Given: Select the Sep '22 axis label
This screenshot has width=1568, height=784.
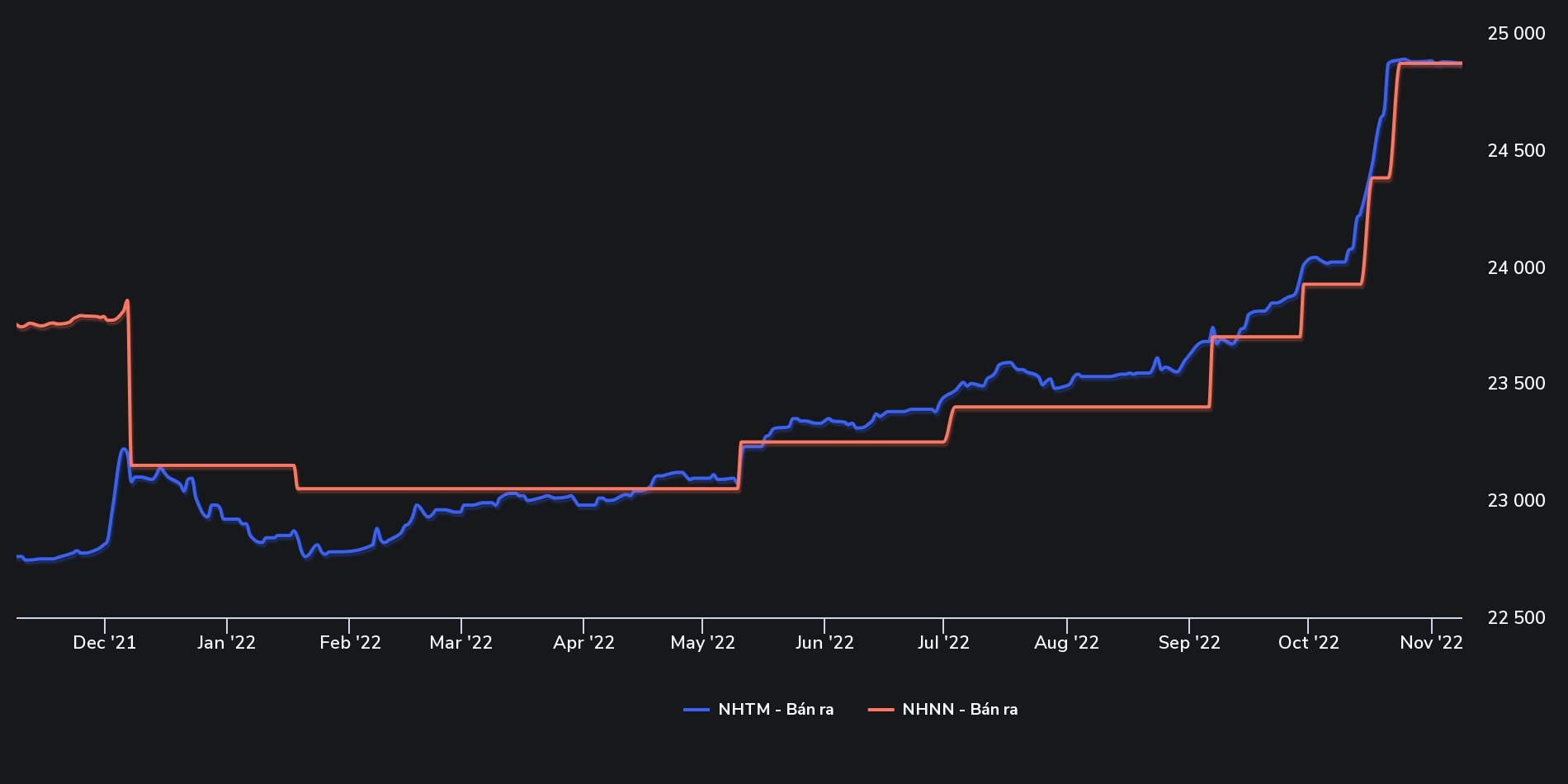Looking at the screenshot, I should coord(1189,643).
